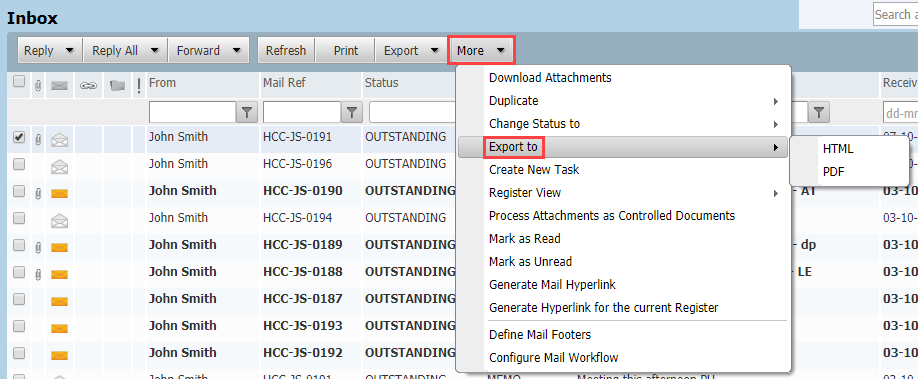Select Export to in More menu
Image resolution: width=918 pixels, height=379 pixels.
(624, 147)
